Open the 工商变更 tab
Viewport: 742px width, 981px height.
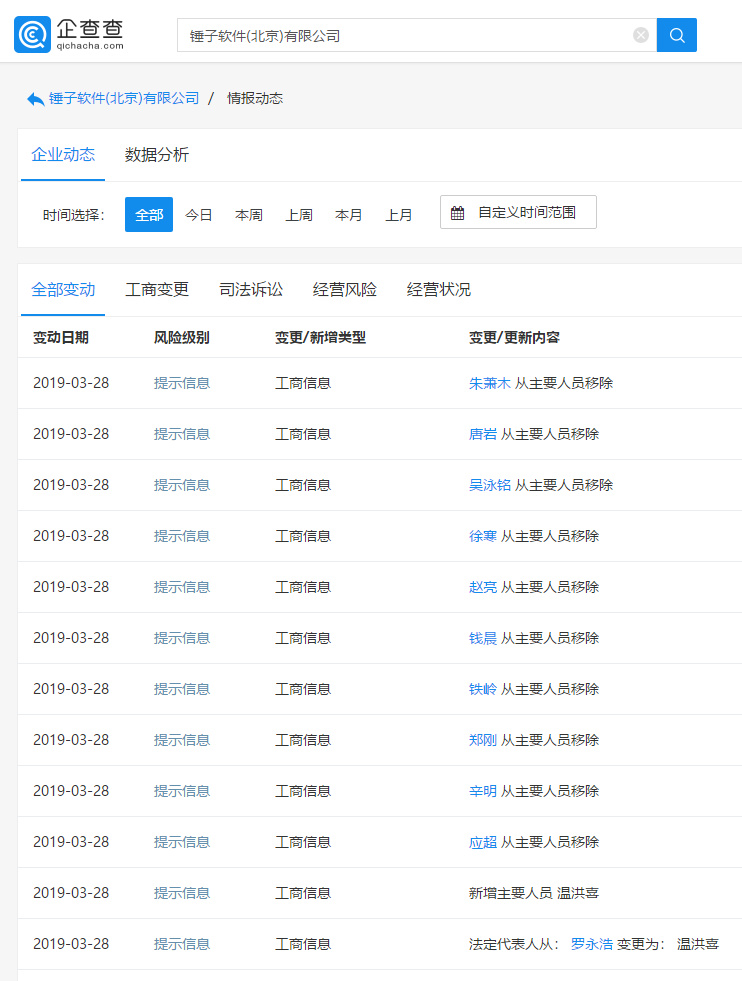157,290
